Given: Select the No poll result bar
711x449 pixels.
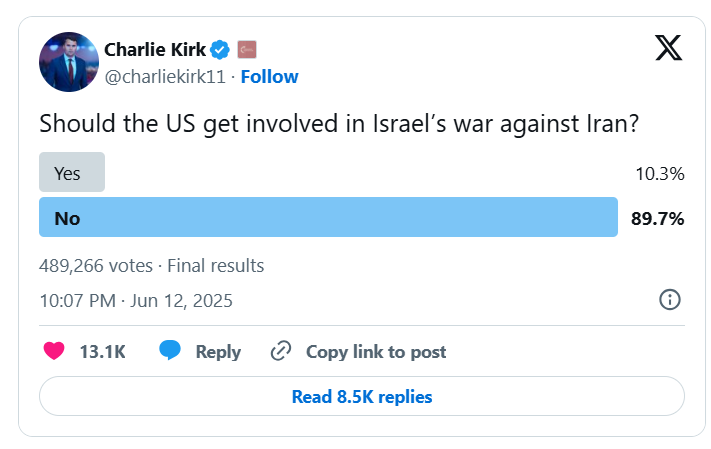Looking at the screenshot, I should (x=328, y=217).
